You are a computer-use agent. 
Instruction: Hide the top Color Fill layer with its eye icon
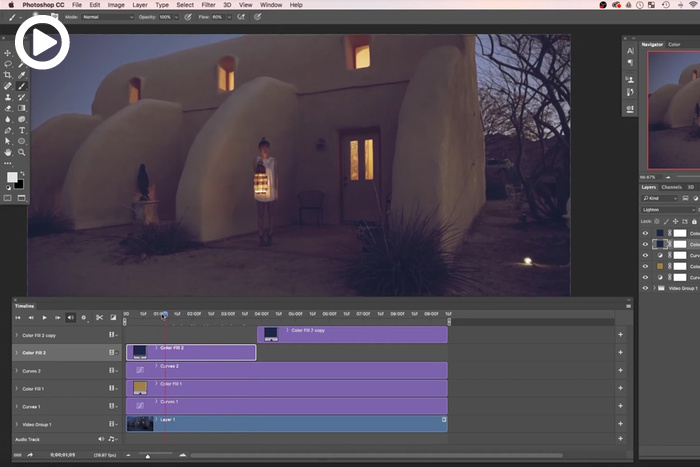(644, 232)
